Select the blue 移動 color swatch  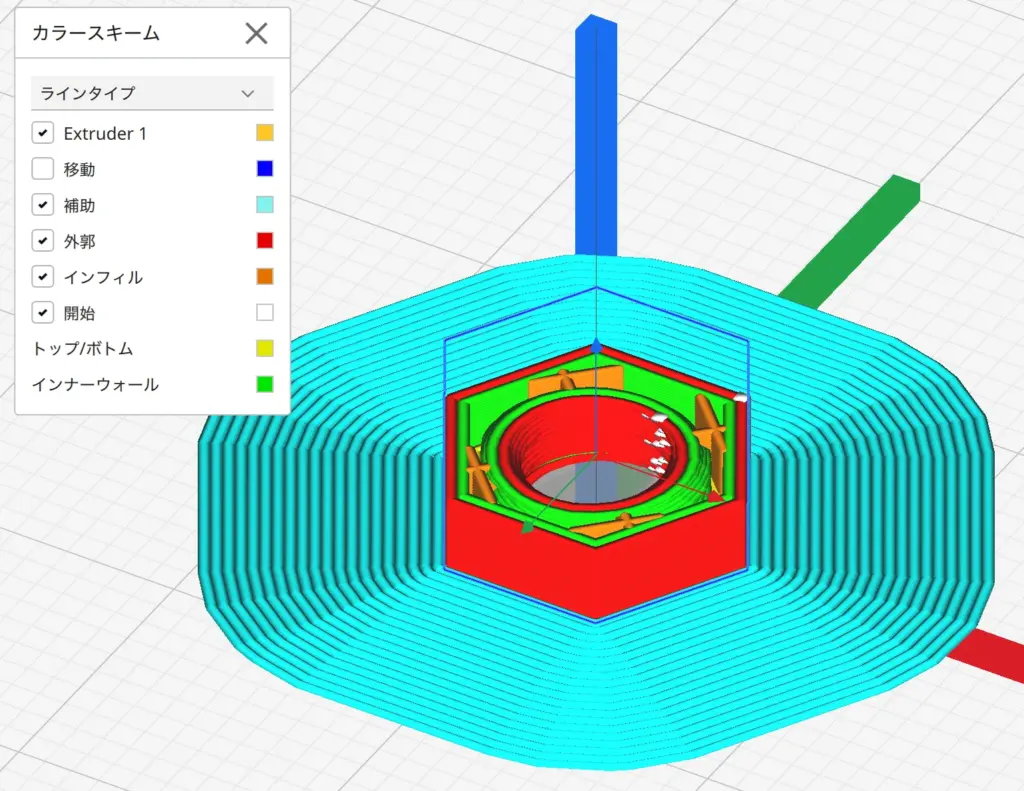(x=264, y=169)
